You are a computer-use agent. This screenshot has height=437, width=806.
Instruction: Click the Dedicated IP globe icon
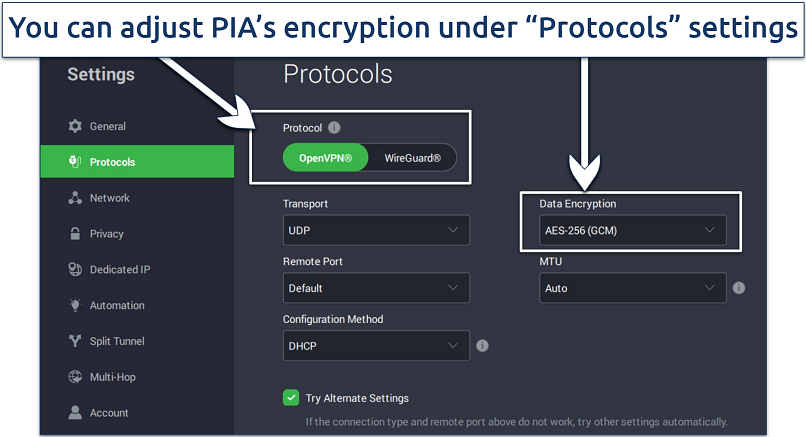pos(74,270)
